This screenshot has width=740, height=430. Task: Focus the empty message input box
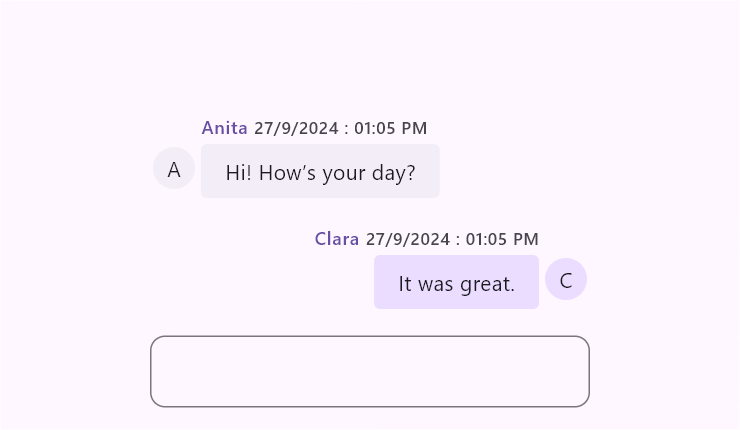[x=370, y=371]
